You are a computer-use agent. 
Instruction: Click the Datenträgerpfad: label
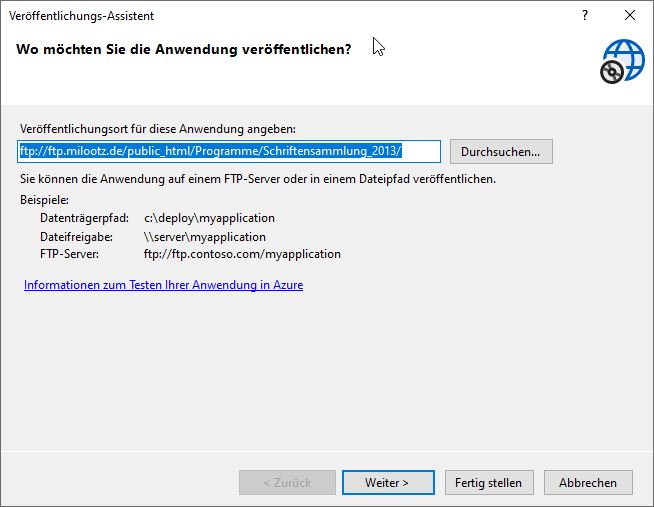(x=84, y=217)
